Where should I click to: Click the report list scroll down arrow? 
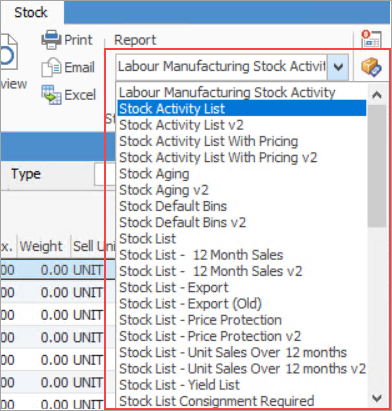377,398
